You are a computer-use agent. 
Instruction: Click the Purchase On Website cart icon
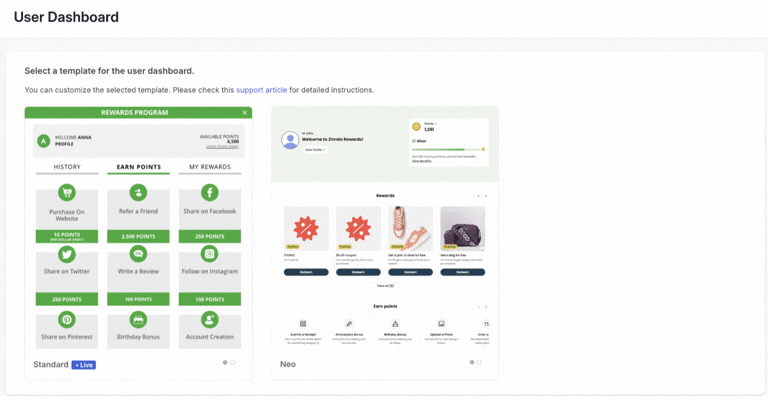pyautogui.click(x=67, y=192)
